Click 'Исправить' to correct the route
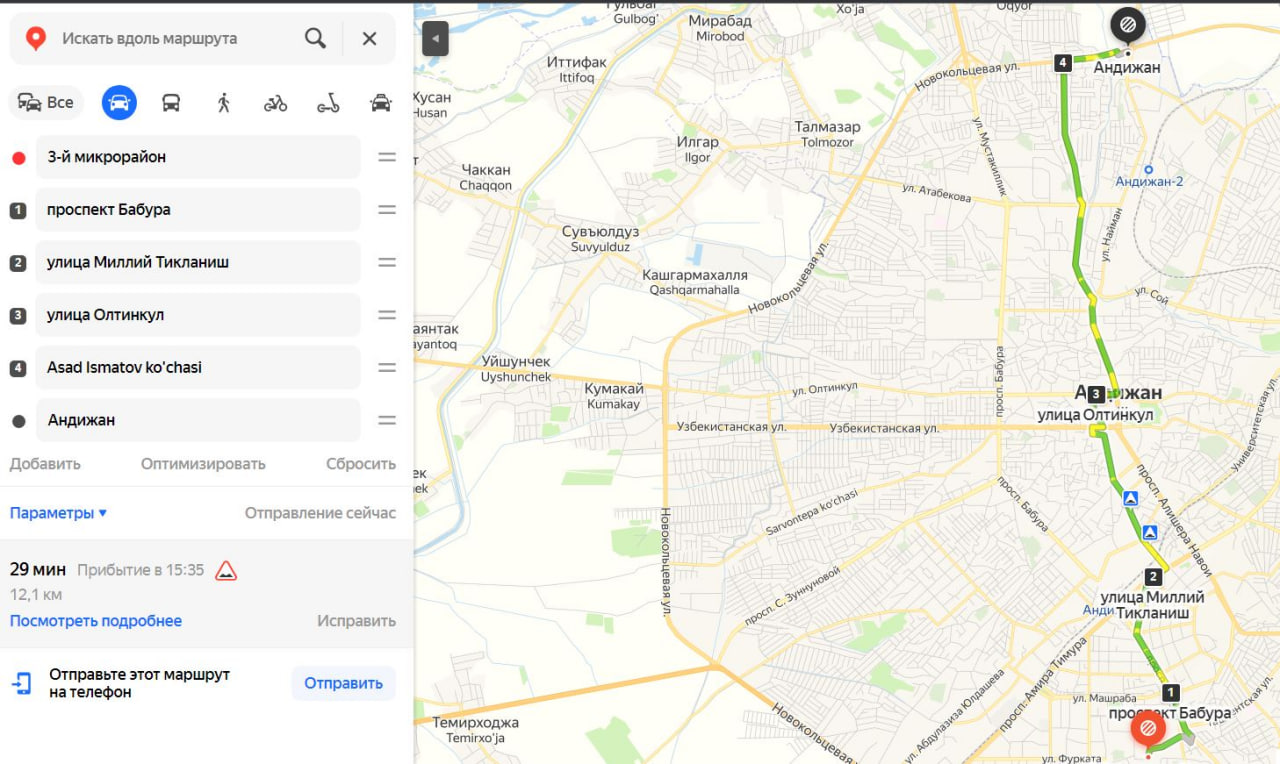 (x=357, y=621)
